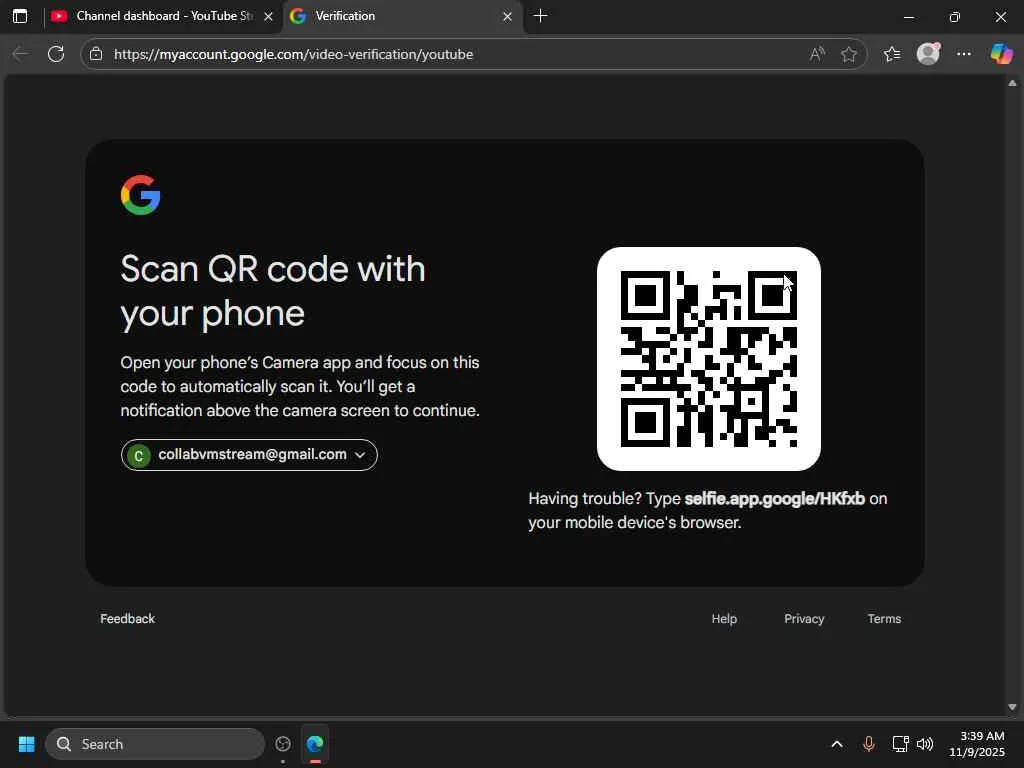The image size is (1024, 768).
Task: Click scrollbar down arrow
Action: [x=1012, y=707]
